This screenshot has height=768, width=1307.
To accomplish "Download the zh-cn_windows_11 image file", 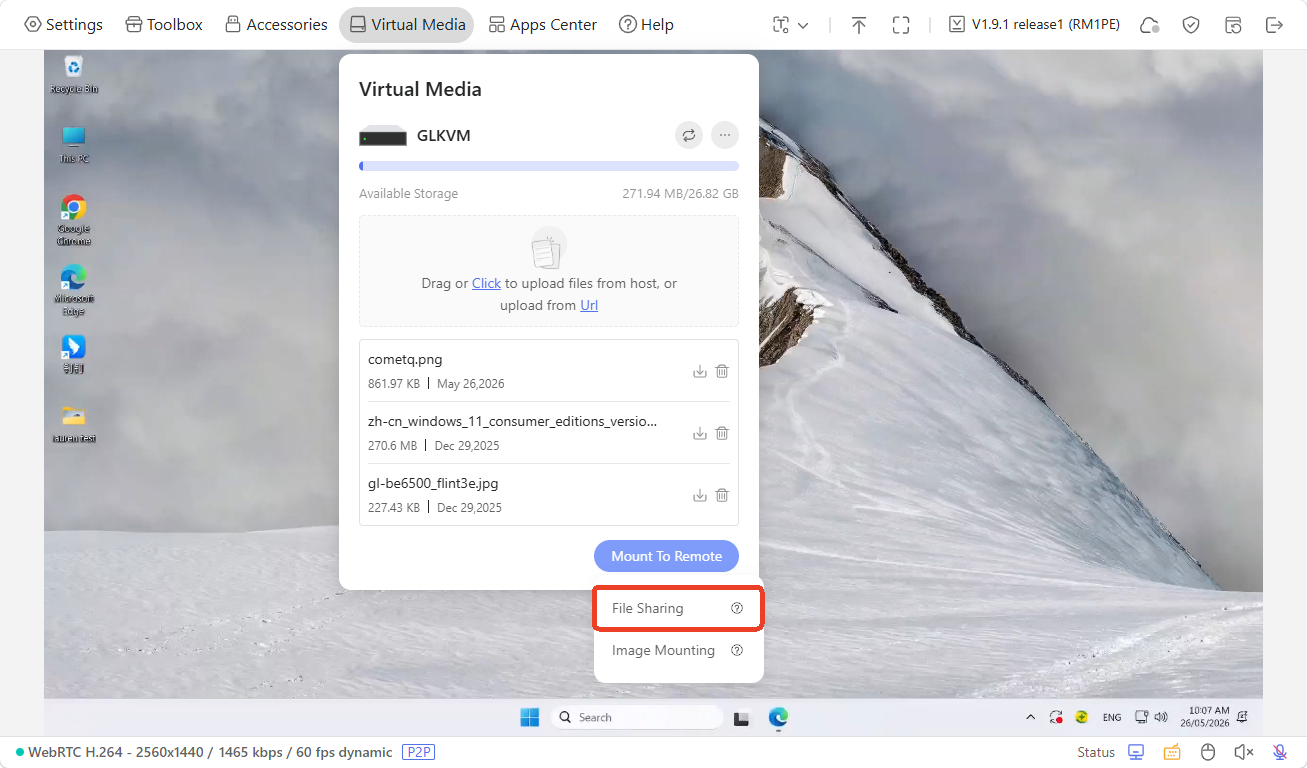I will [700, 433].
